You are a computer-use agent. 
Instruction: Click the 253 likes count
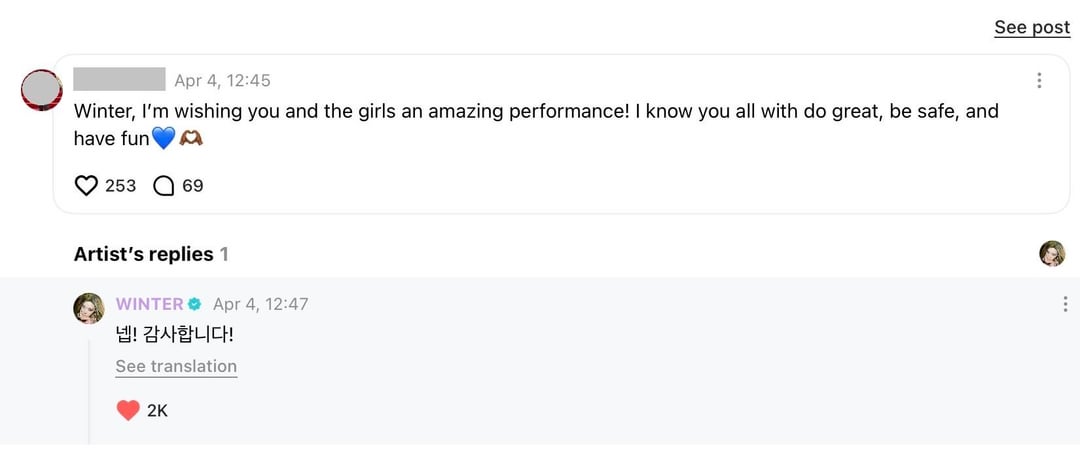tap(120, 185)
